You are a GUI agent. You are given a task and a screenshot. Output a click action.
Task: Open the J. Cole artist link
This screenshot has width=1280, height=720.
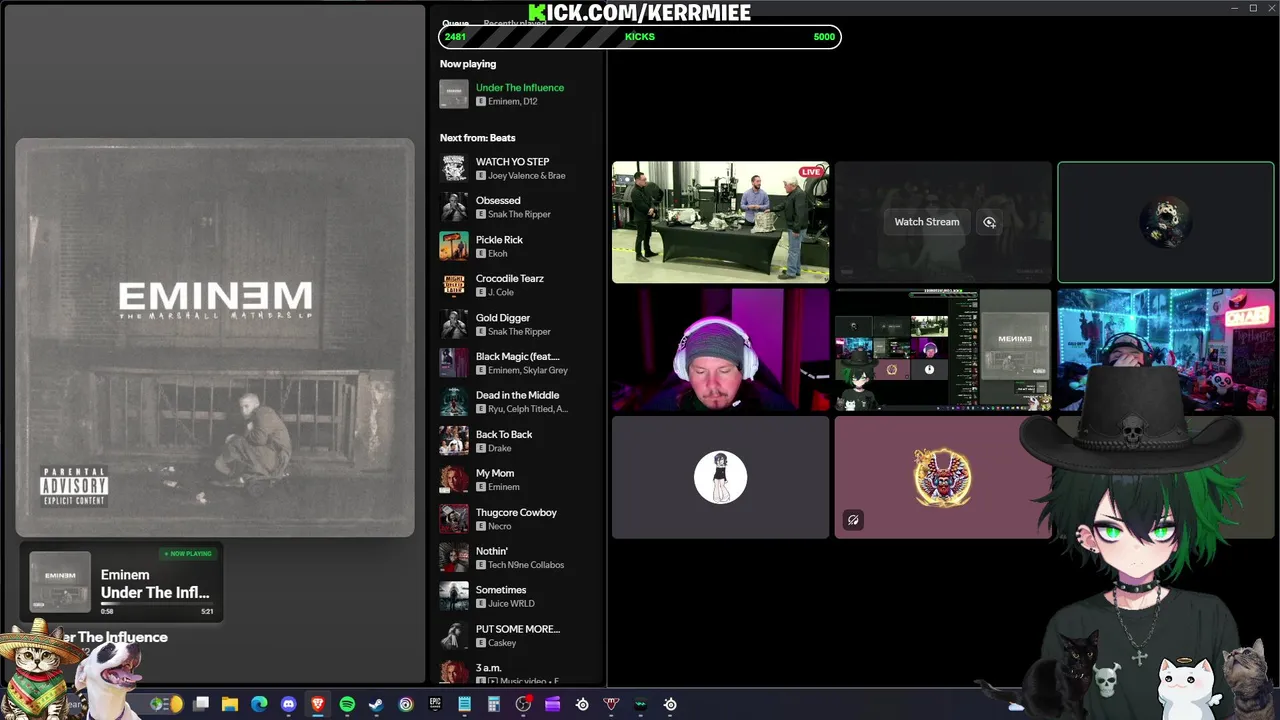tap(501, 292)
